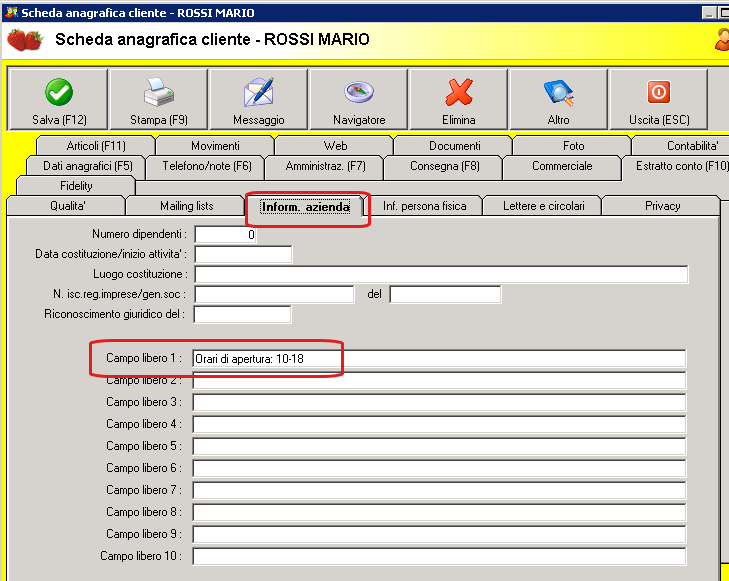Focus the Data costituzione/inizio attivita' field
729x581 pixels.
243,254
